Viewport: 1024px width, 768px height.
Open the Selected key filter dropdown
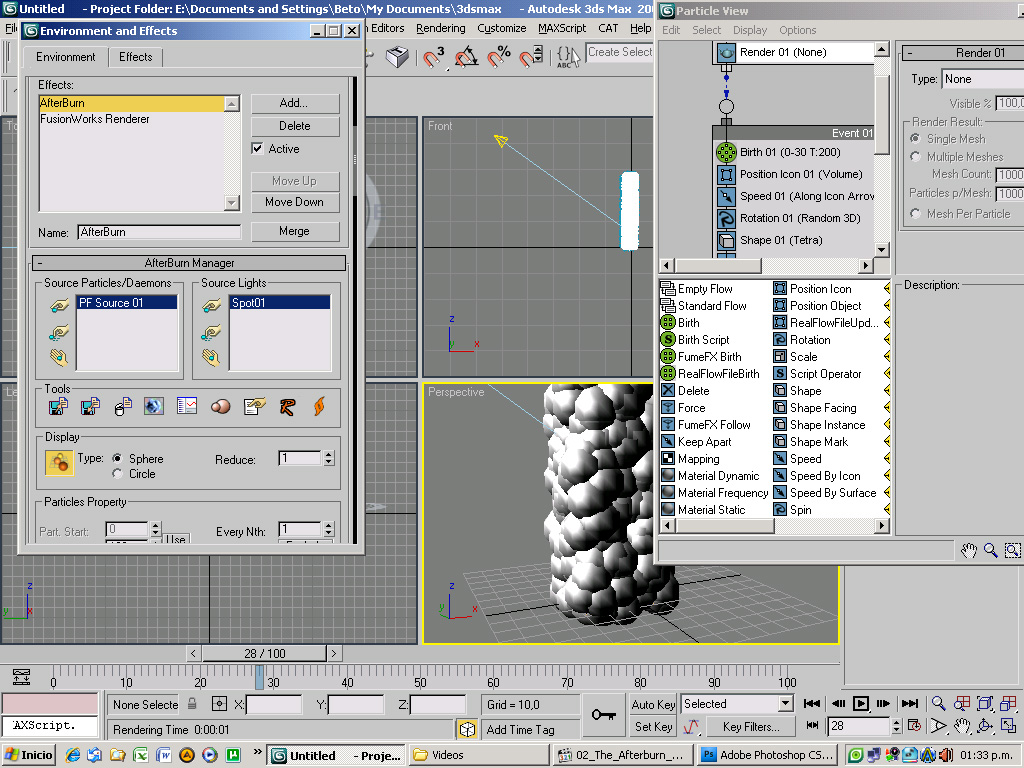click(x=785, y=703)
